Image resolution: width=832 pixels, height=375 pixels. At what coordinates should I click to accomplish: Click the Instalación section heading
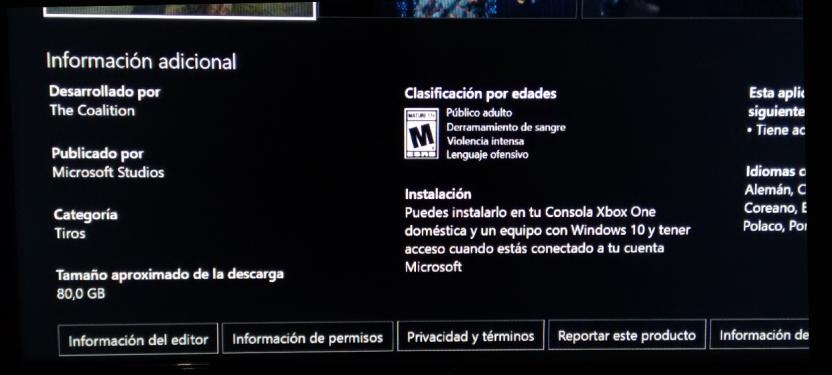point(438,194)
